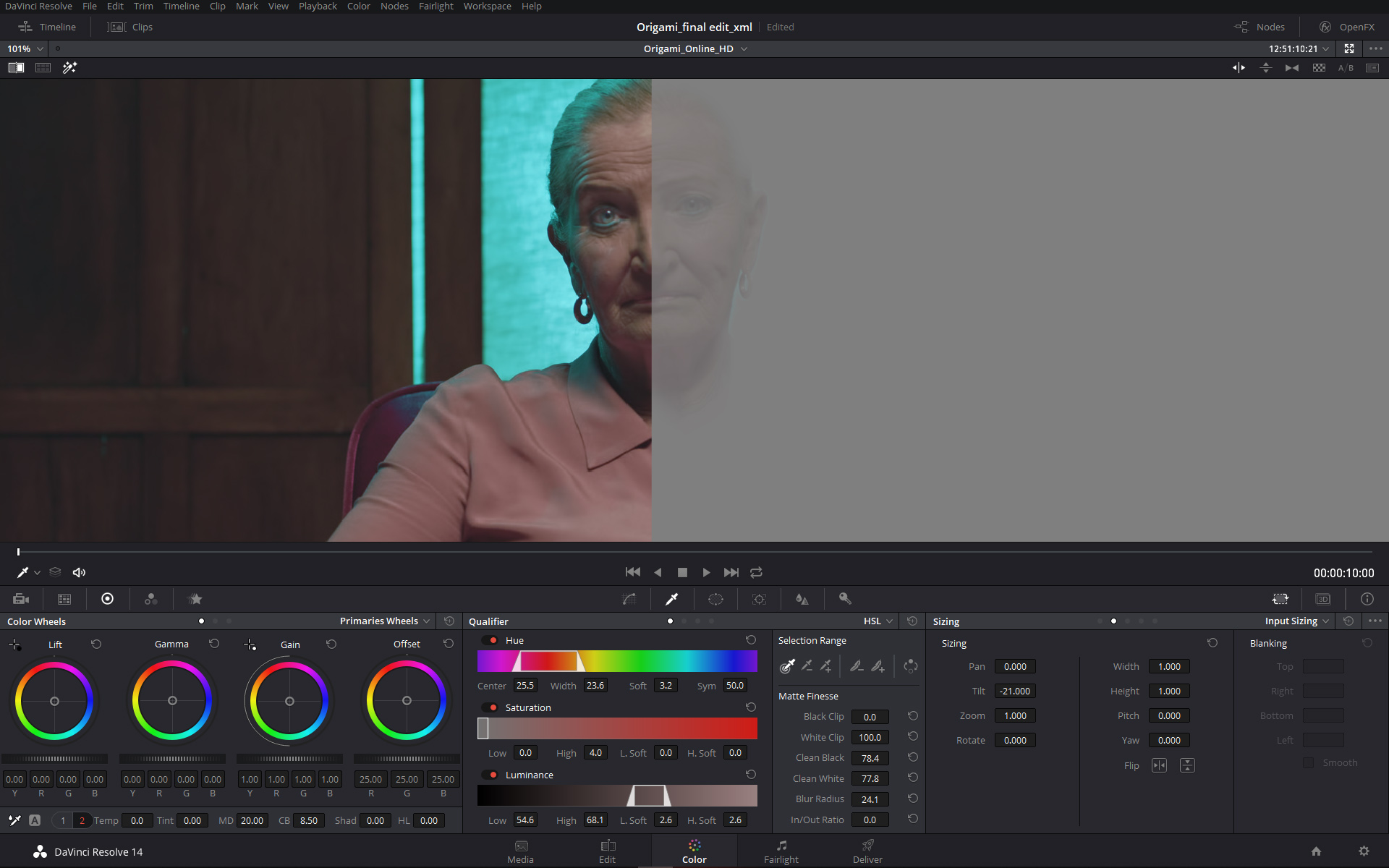Click the Tilt value field
This screenshot has width=1389, height=868.
(1014, 691)
